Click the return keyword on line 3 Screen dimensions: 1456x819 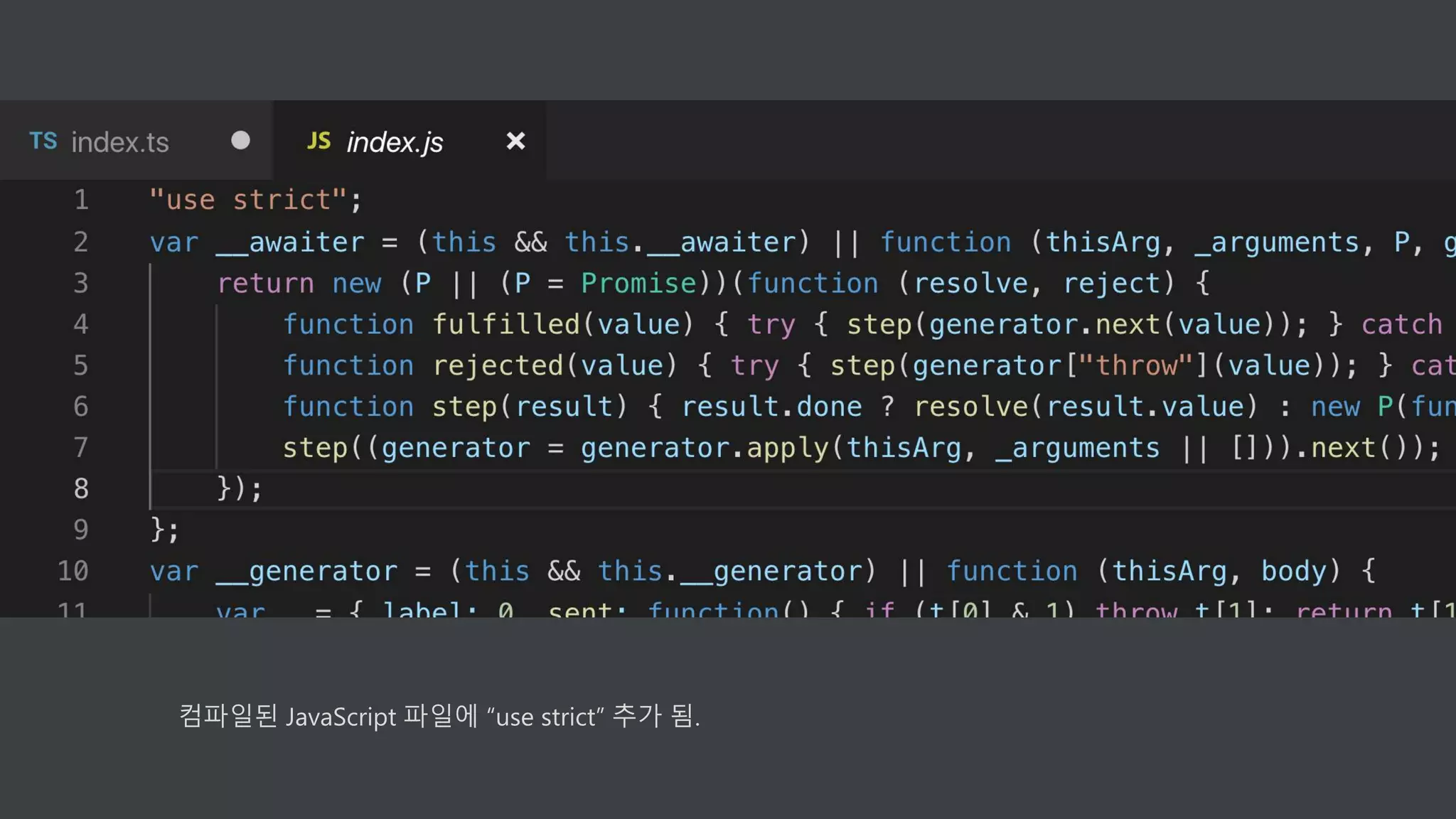266,283
